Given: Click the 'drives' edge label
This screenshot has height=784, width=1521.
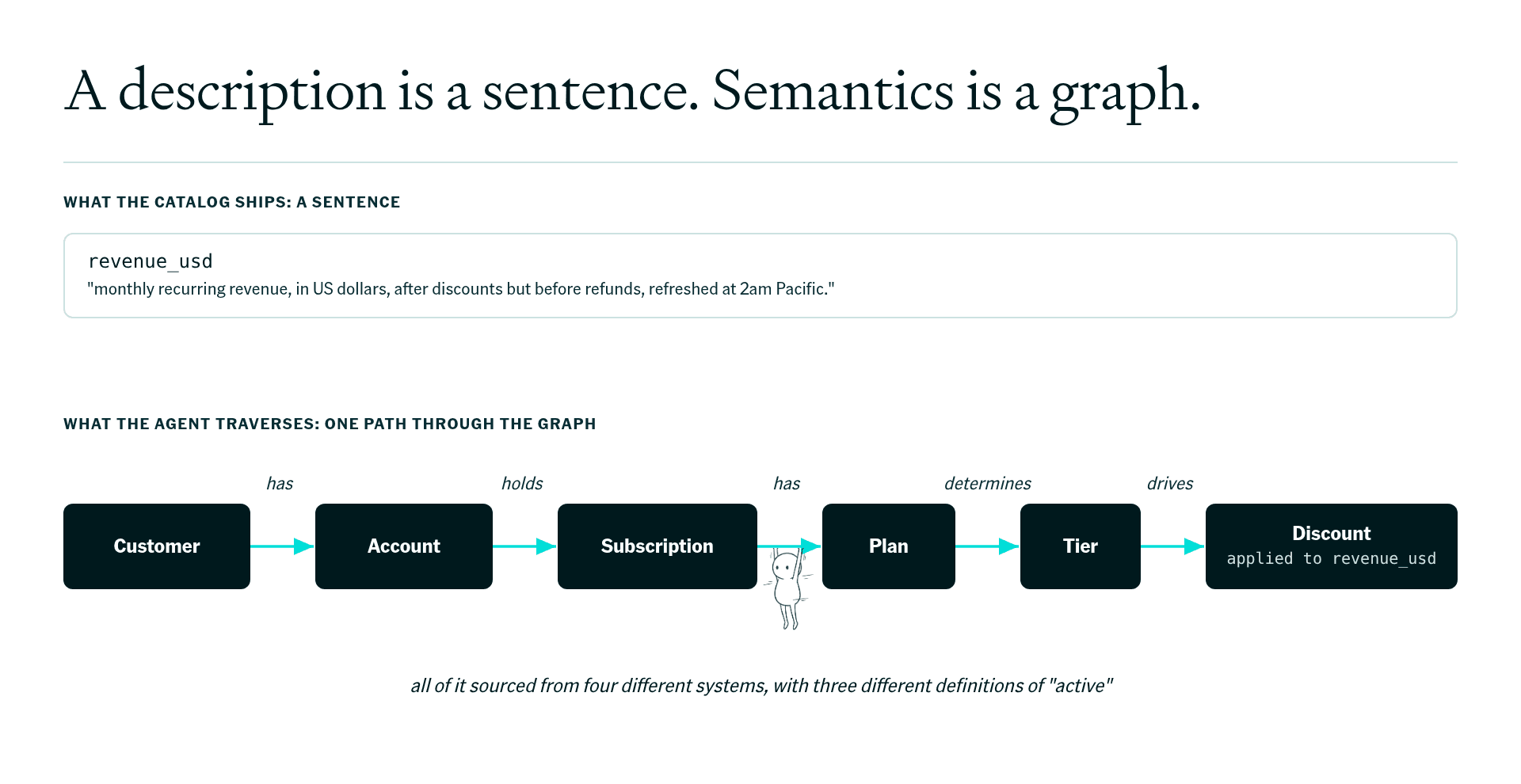Looking at the screenshot, I should coord(1170,483).
